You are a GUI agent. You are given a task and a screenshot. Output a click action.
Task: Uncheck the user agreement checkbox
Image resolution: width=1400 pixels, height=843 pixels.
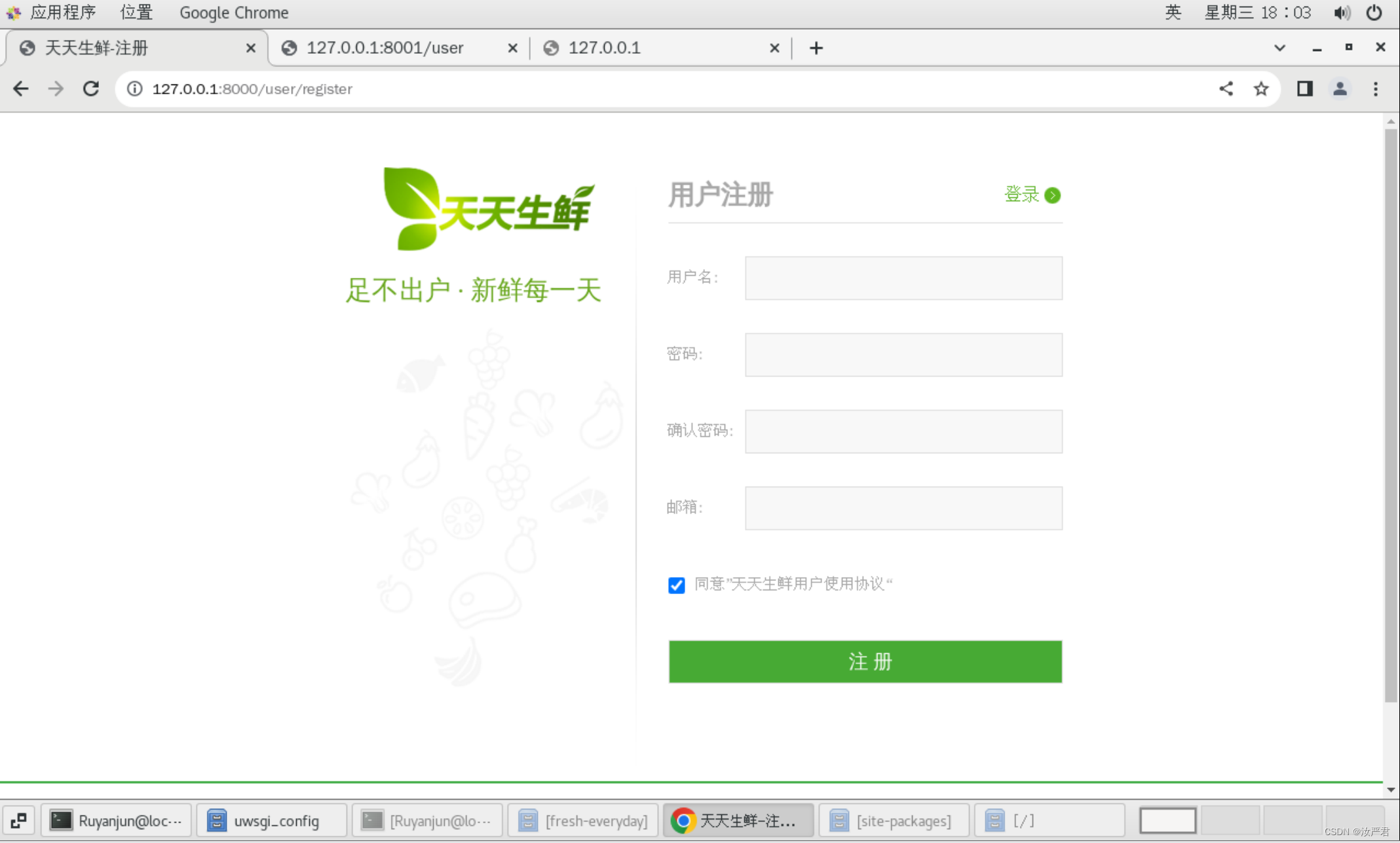(x=676, y=584)
